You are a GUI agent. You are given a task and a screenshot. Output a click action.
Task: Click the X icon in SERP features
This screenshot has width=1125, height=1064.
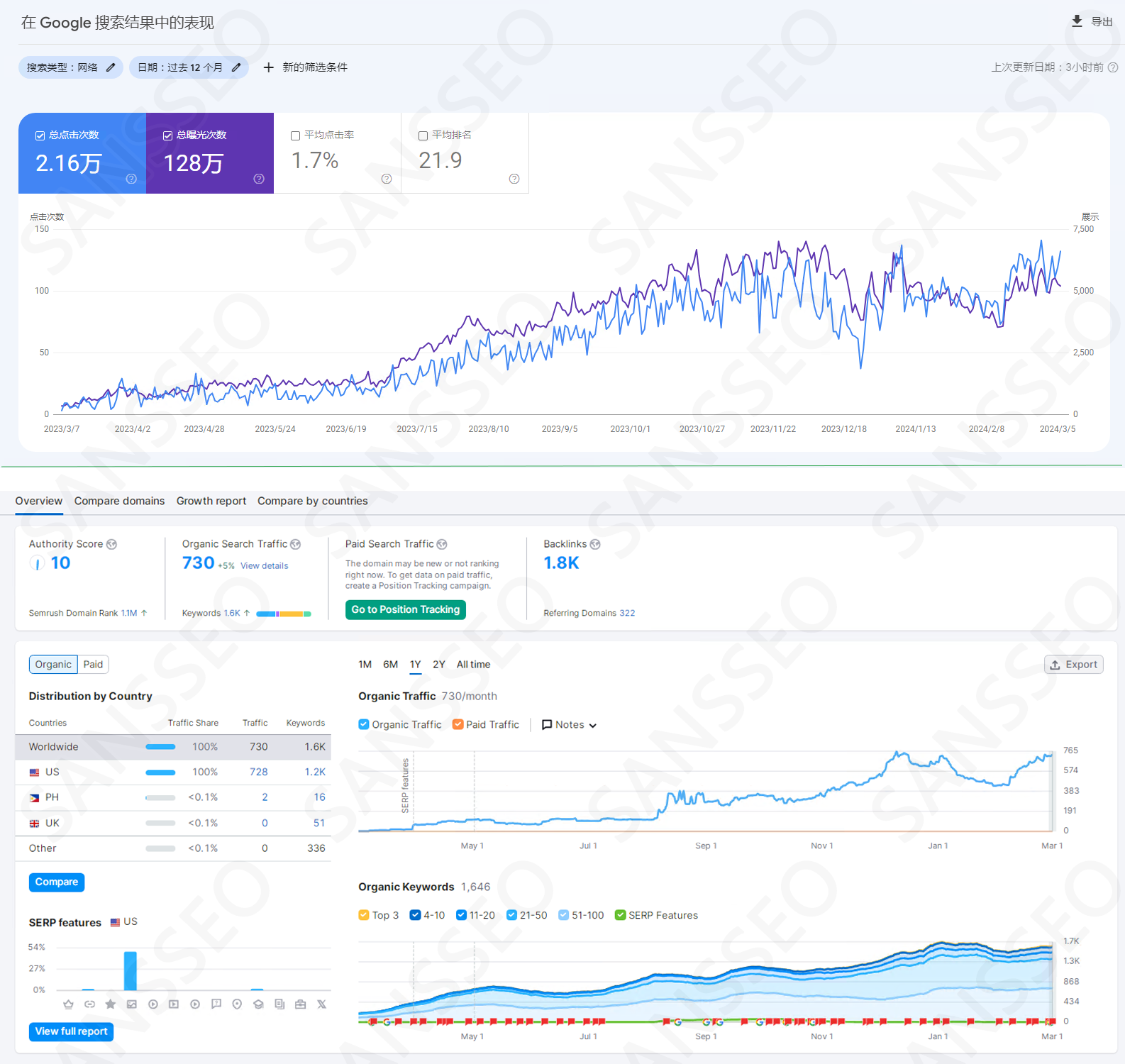[x=321, y=1004]
